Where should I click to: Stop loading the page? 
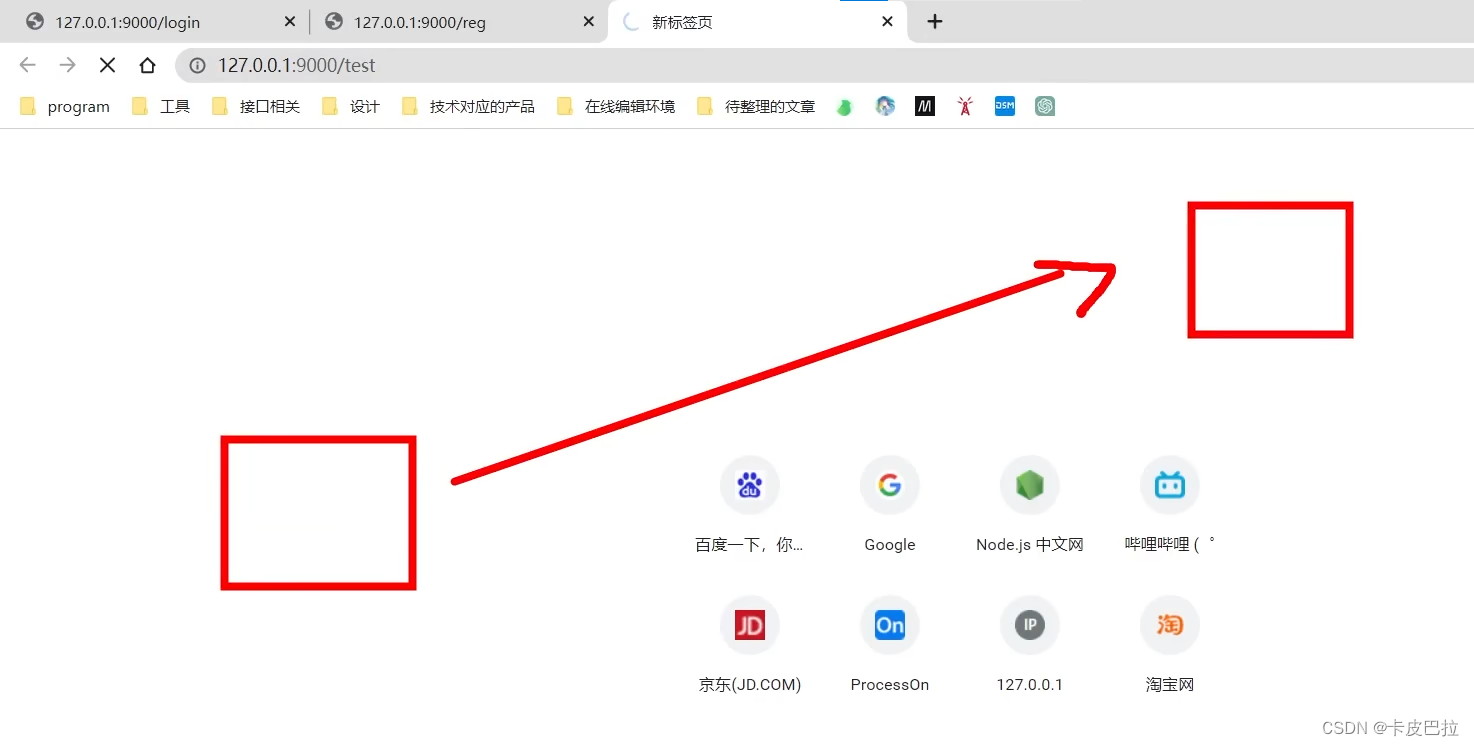(x=108, y=65)
